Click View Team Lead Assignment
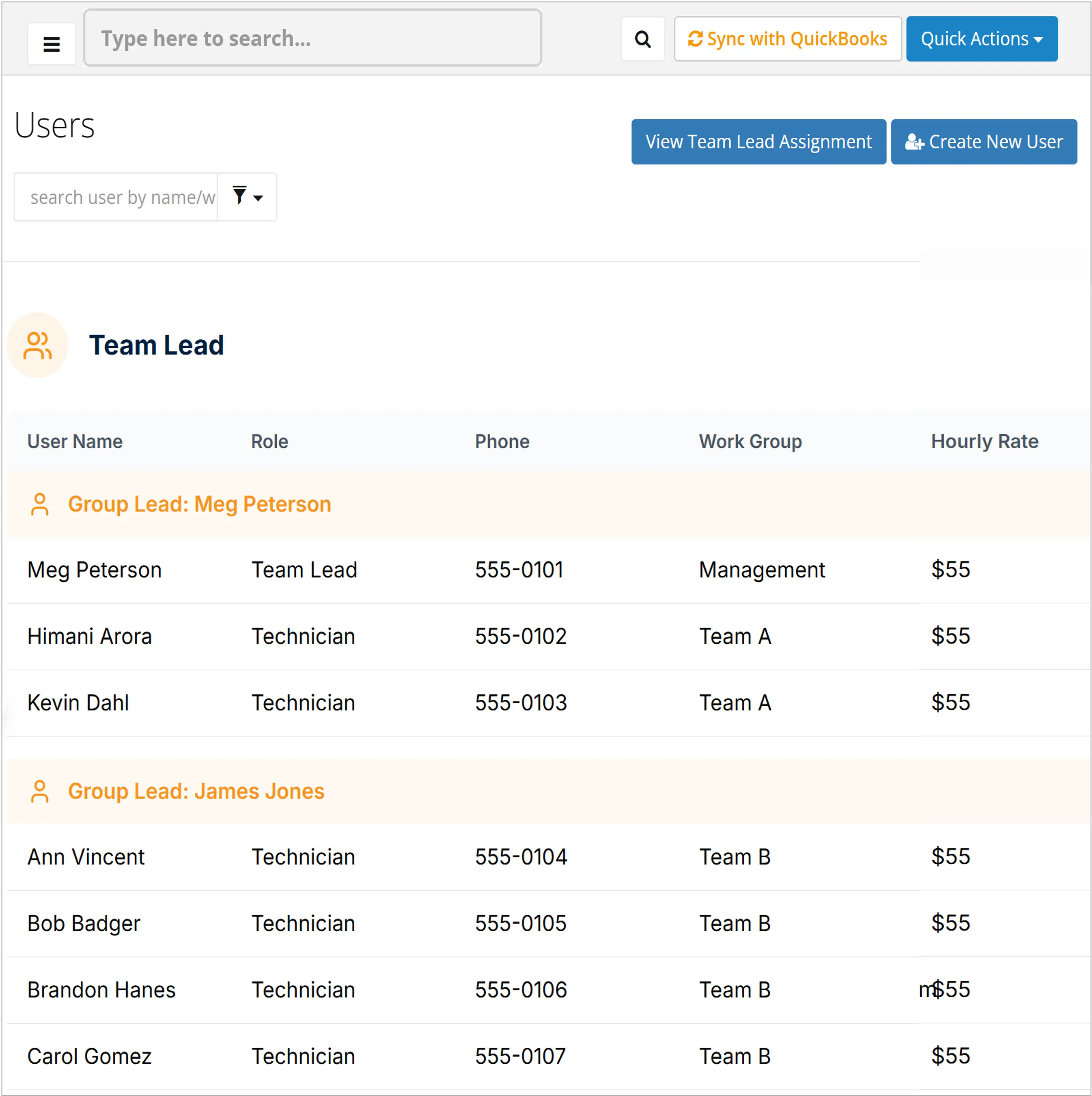This screenshot has width=1092, height=1096. pyautogui.click(x=758, y=142)
